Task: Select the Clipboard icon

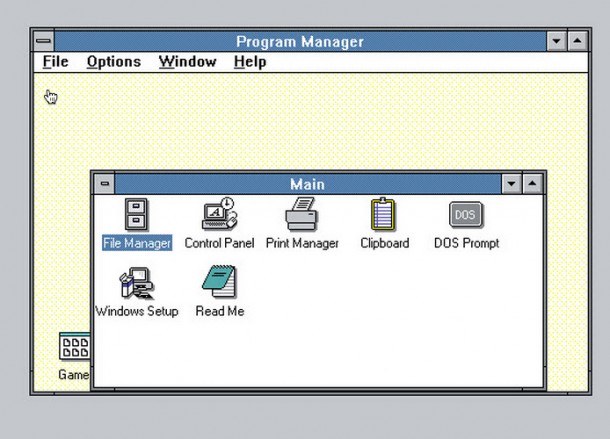Action: tap(383, 214)
